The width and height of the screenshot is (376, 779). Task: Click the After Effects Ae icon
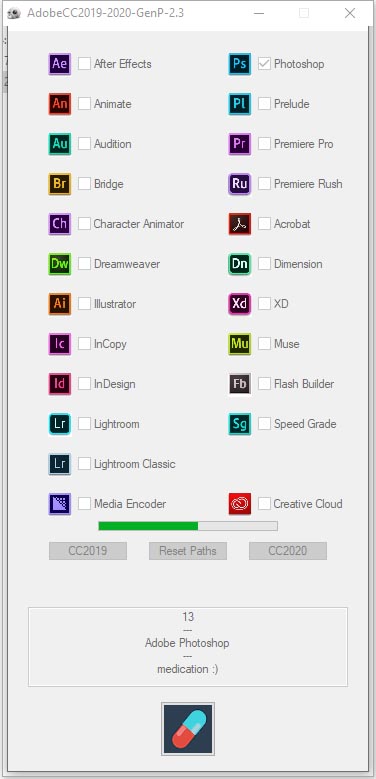tap(60, 64)
